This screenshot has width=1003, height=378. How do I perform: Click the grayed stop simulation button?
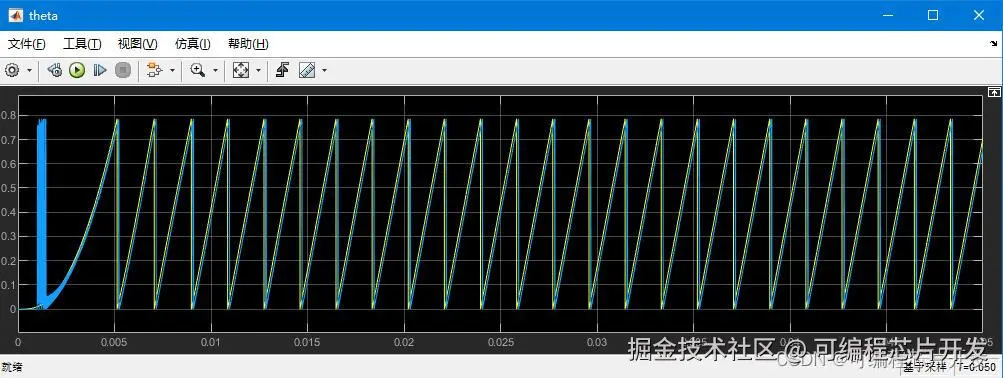(123, 70)
